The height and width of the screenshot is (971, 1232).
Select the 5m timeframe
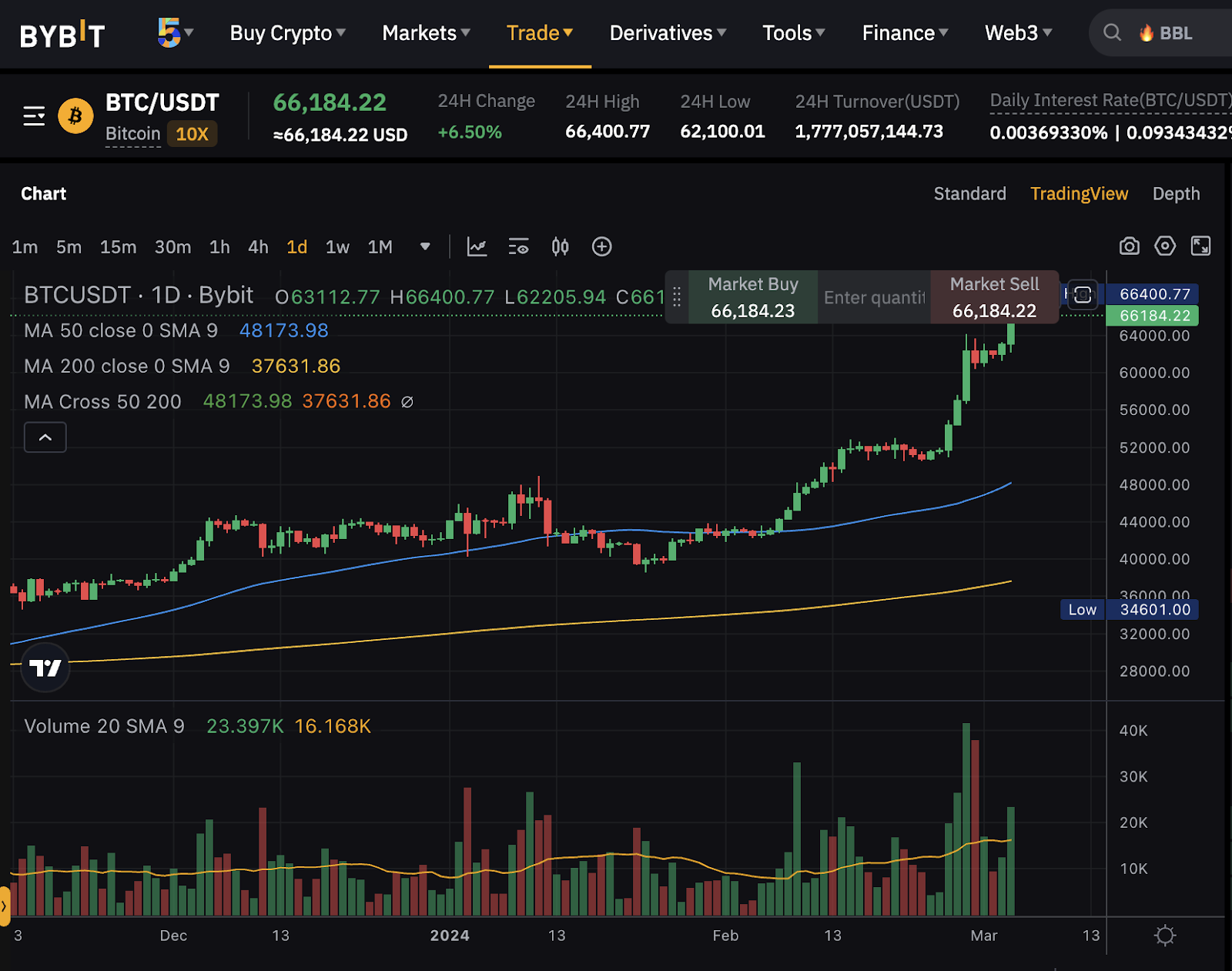pos(69,247)
